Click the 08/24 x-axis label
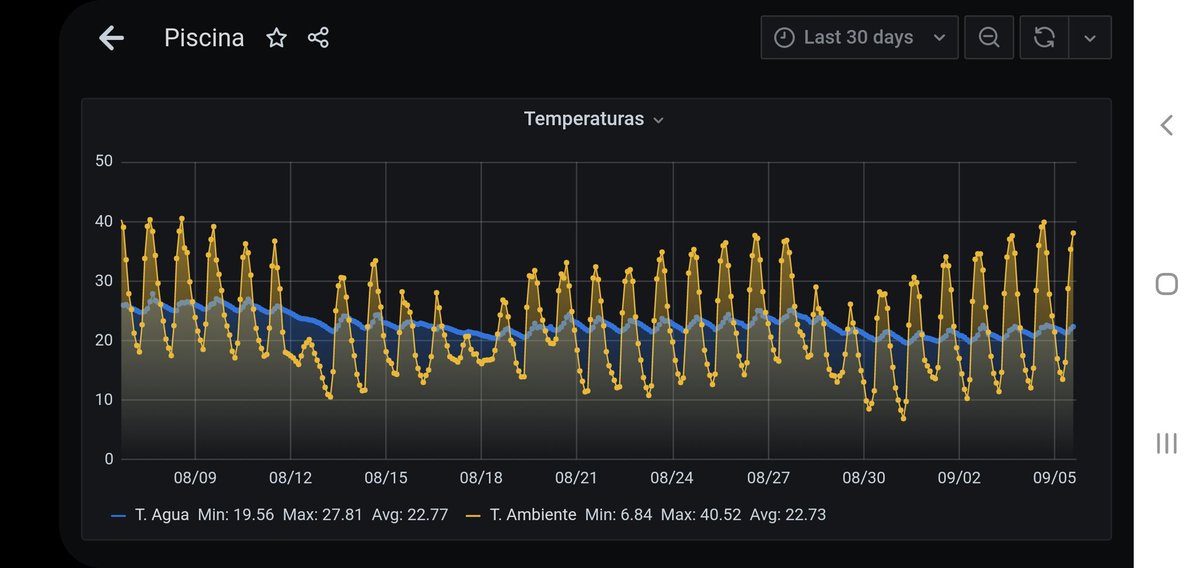The width and height of the screenshot is (1200, 568). [x=672, y=478]
